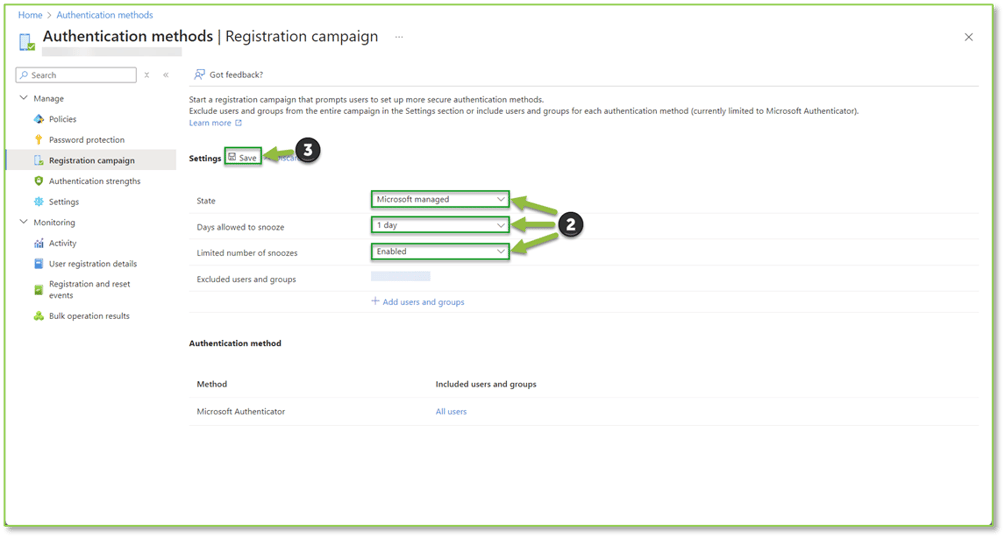Go to Home breadcrumb

(x=30, y=15)
